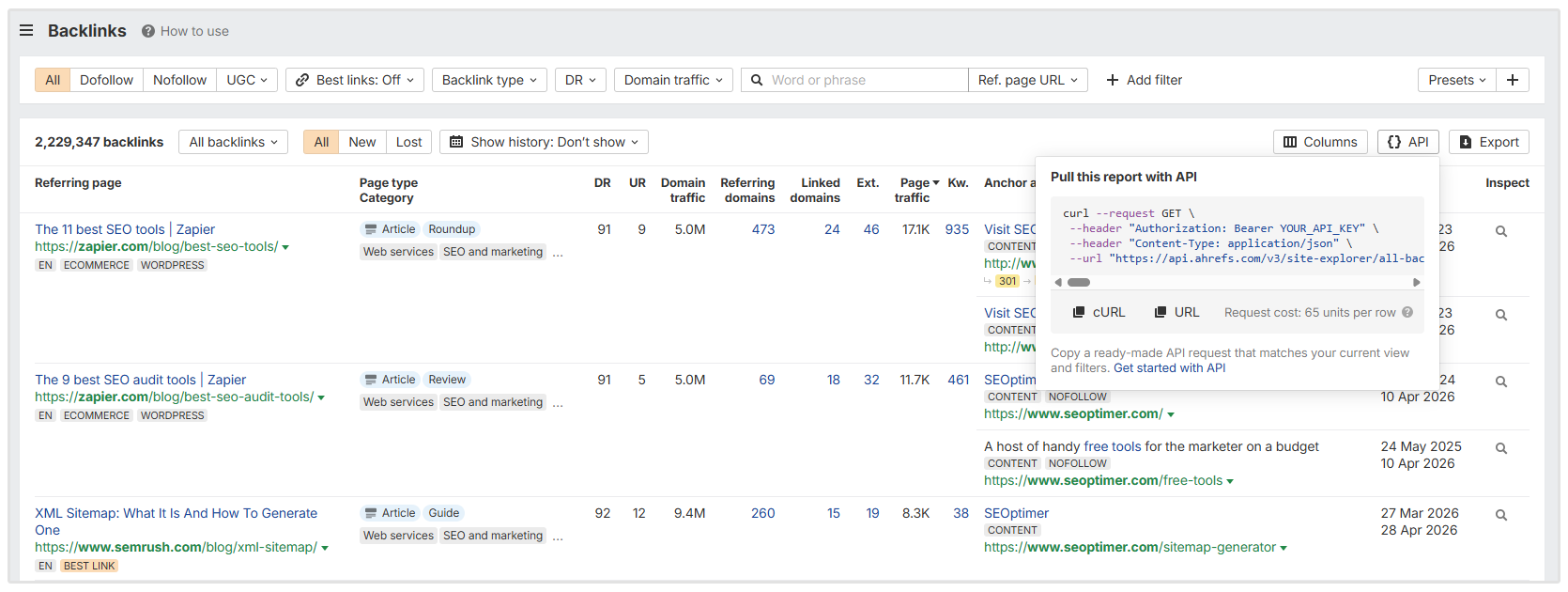This screenshot has width=1568, height=592.
Task: Expand more categories in the SEO audit tools row
Action: (x=558, y=404)
